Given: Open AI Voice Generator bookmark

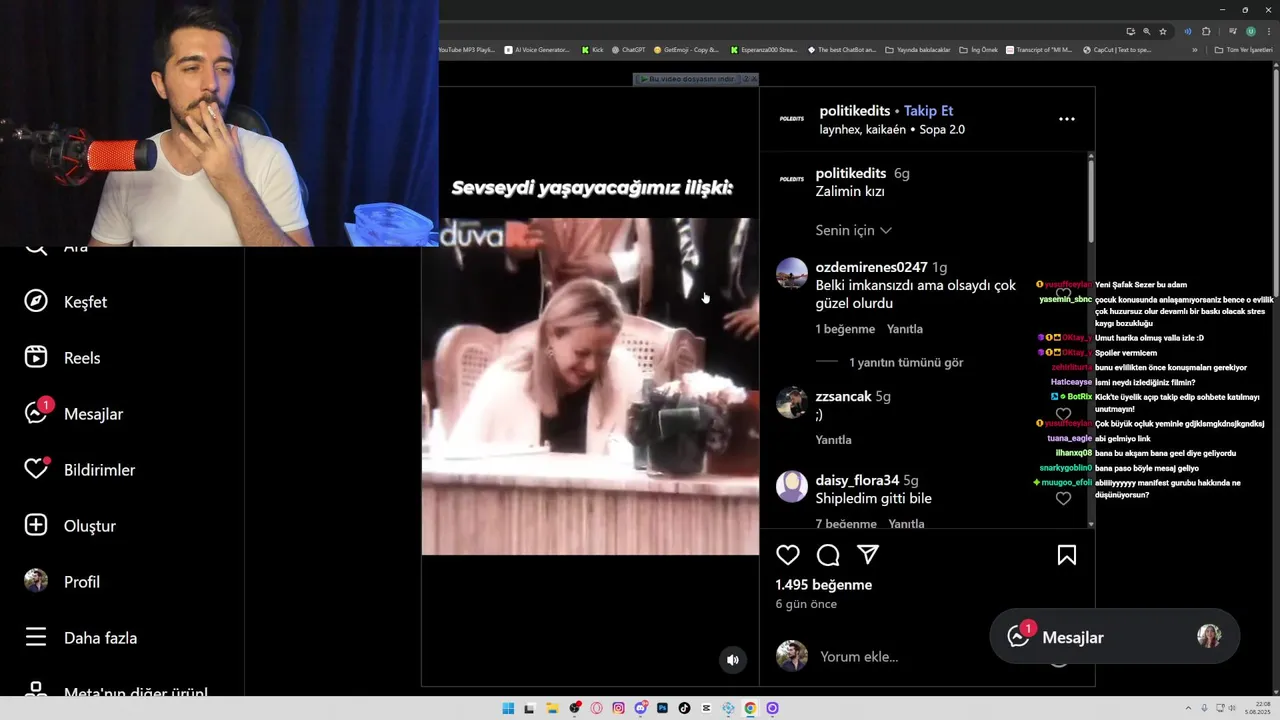Looking at the screenshot, I should [x=538, y=50].
